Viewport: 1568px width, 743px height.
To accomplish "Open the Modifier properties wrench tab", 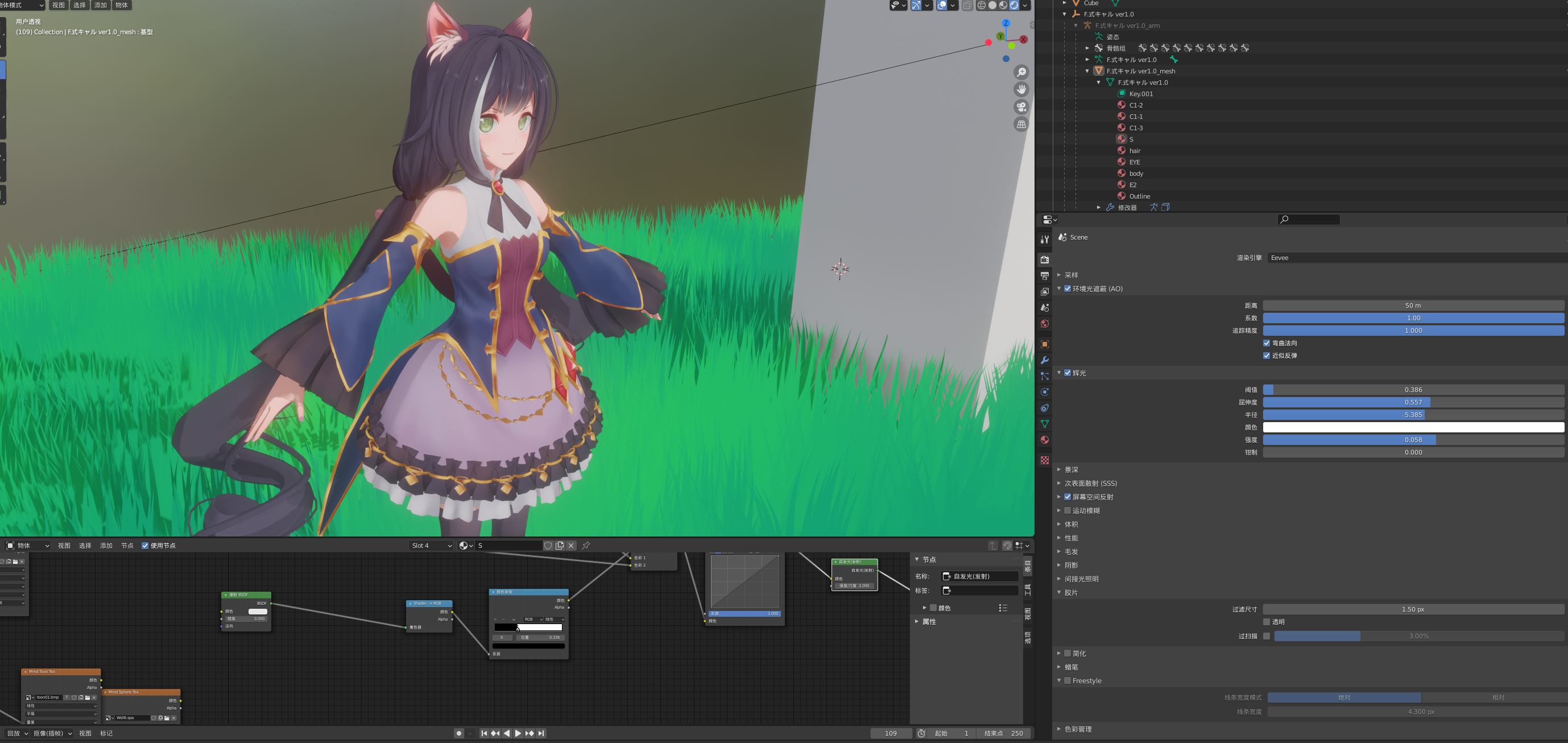I will click(x=1045, y=360).
